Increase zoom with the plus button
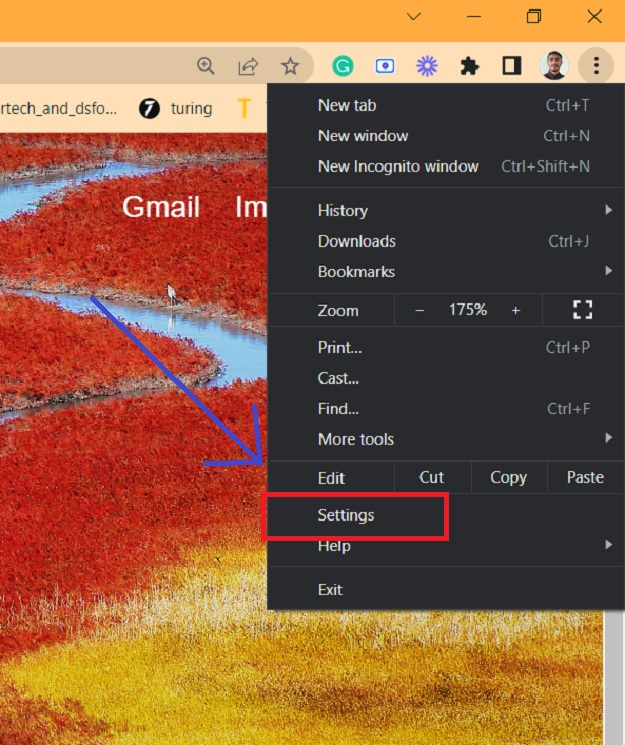This screenshot has width=625, height=745. pos(516,310)
